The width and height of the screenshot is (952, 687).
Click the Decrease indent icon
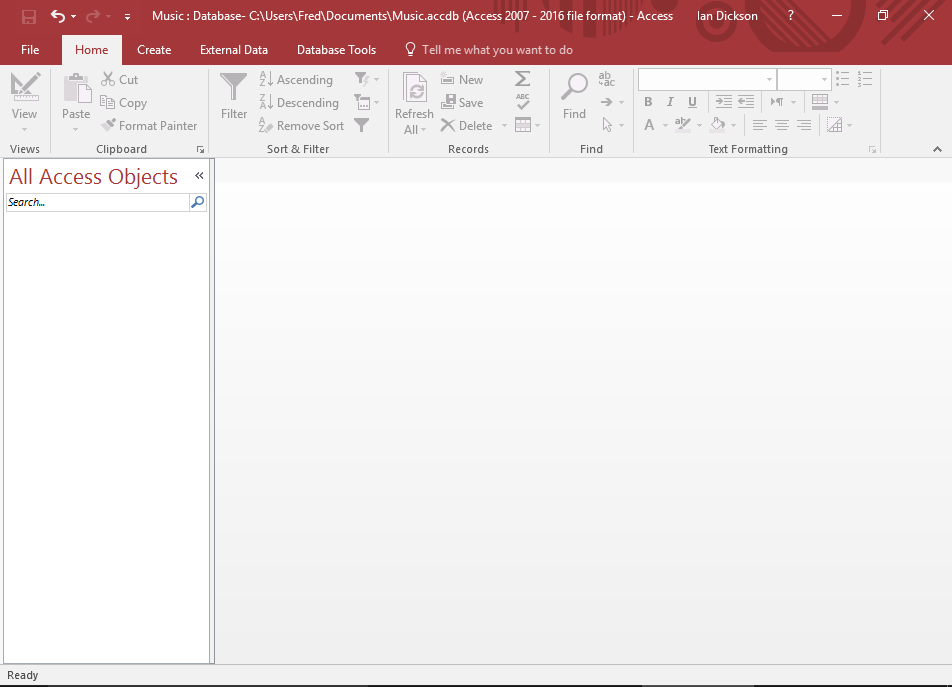(x=746, y=101)
